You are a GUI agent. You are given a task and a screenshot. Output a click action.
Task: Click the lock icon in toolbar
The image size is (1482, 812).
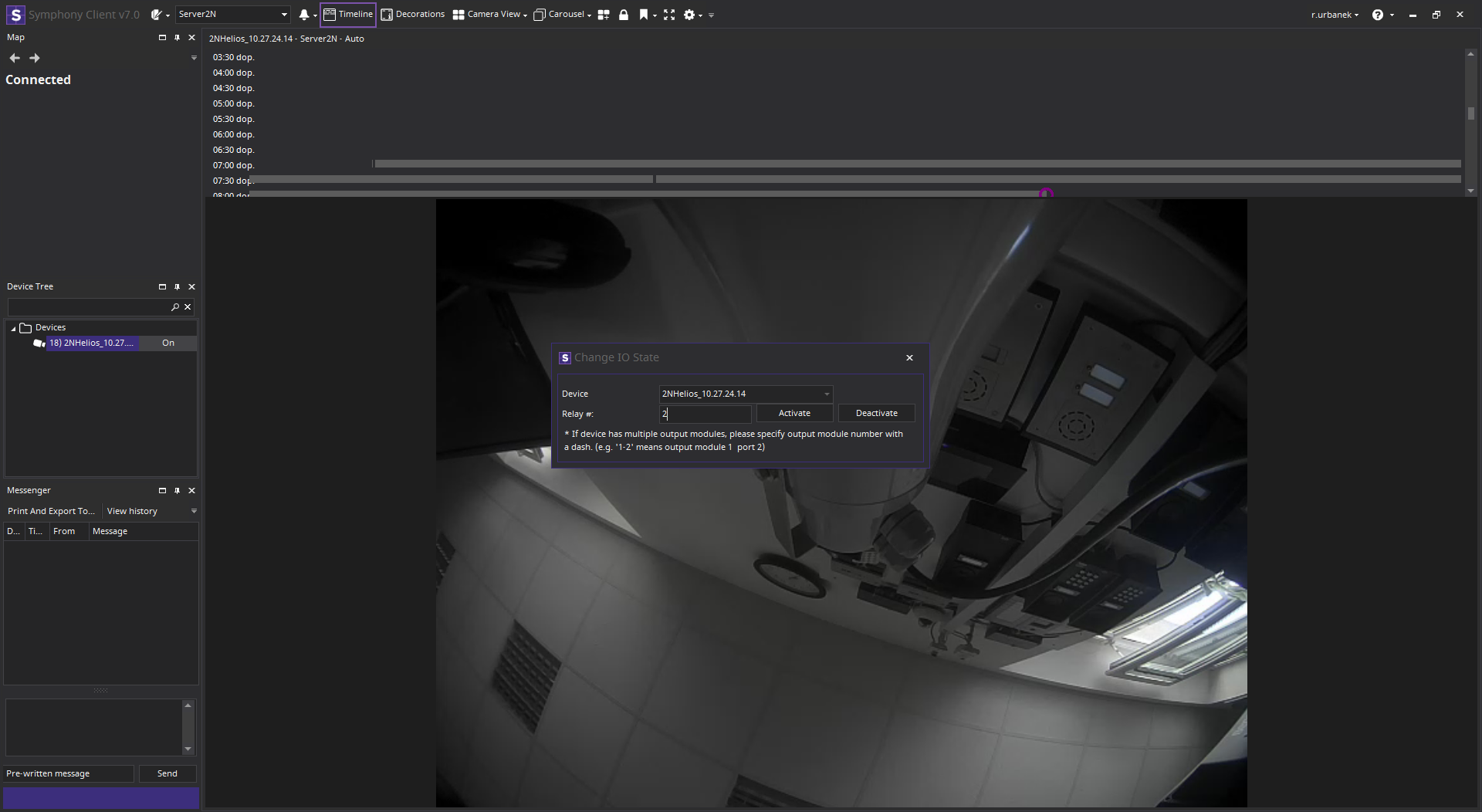coord(624,15)
